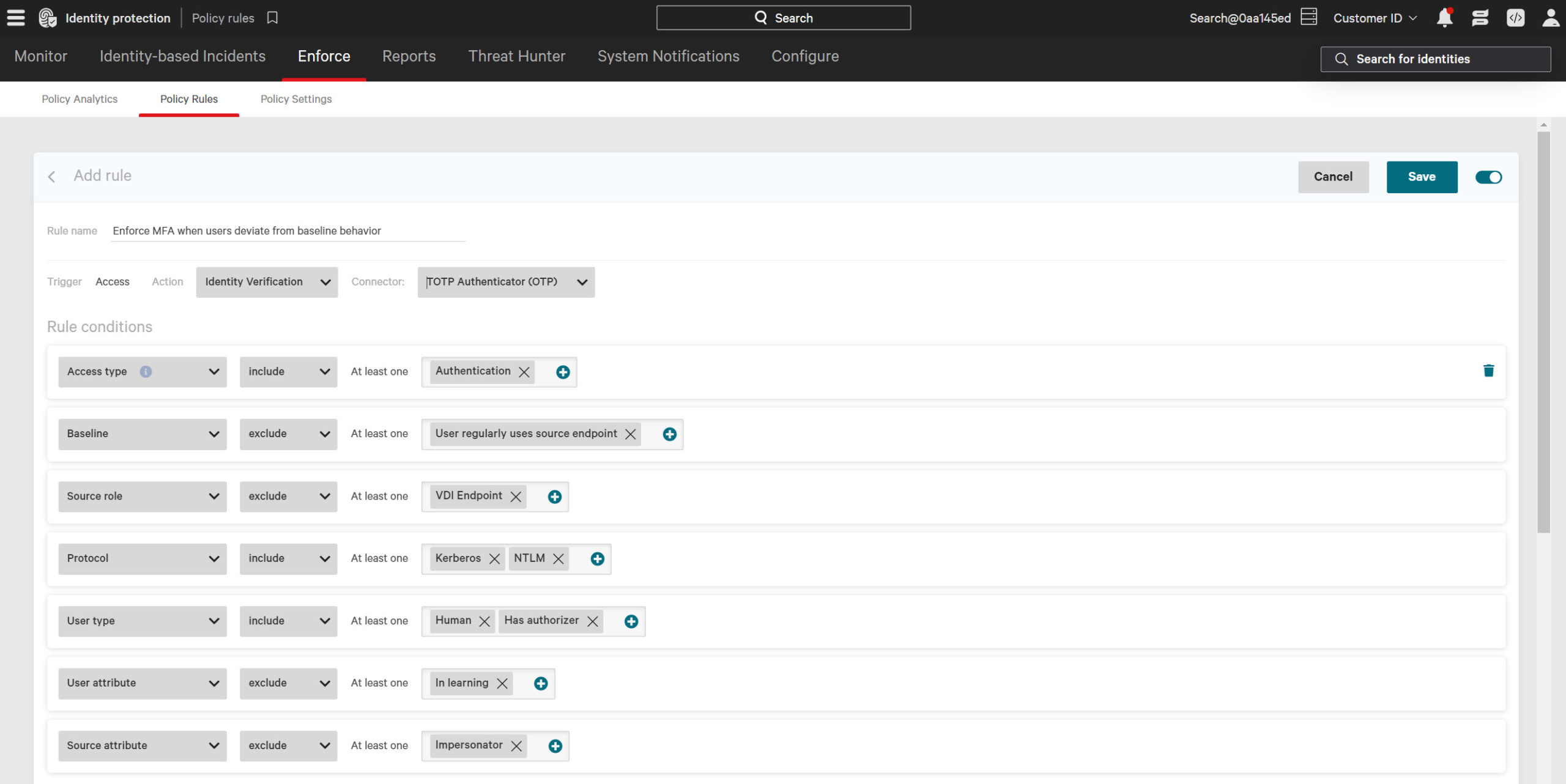The image size is (1566, 784).
Task: Remove the NTLM tag
Action: click(x=558, y=559)
